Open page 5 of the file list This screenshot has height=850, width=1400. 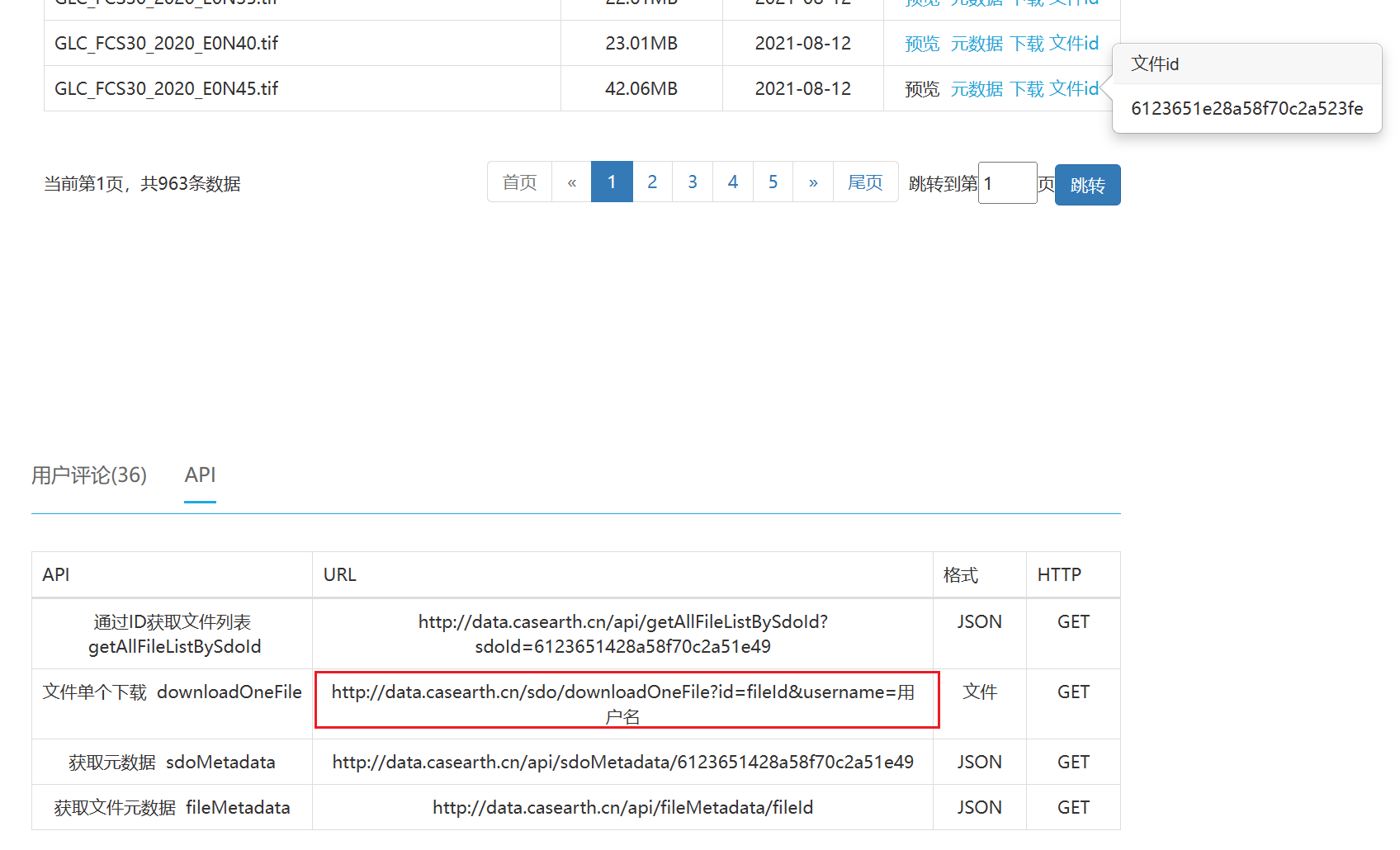(773, 182)
